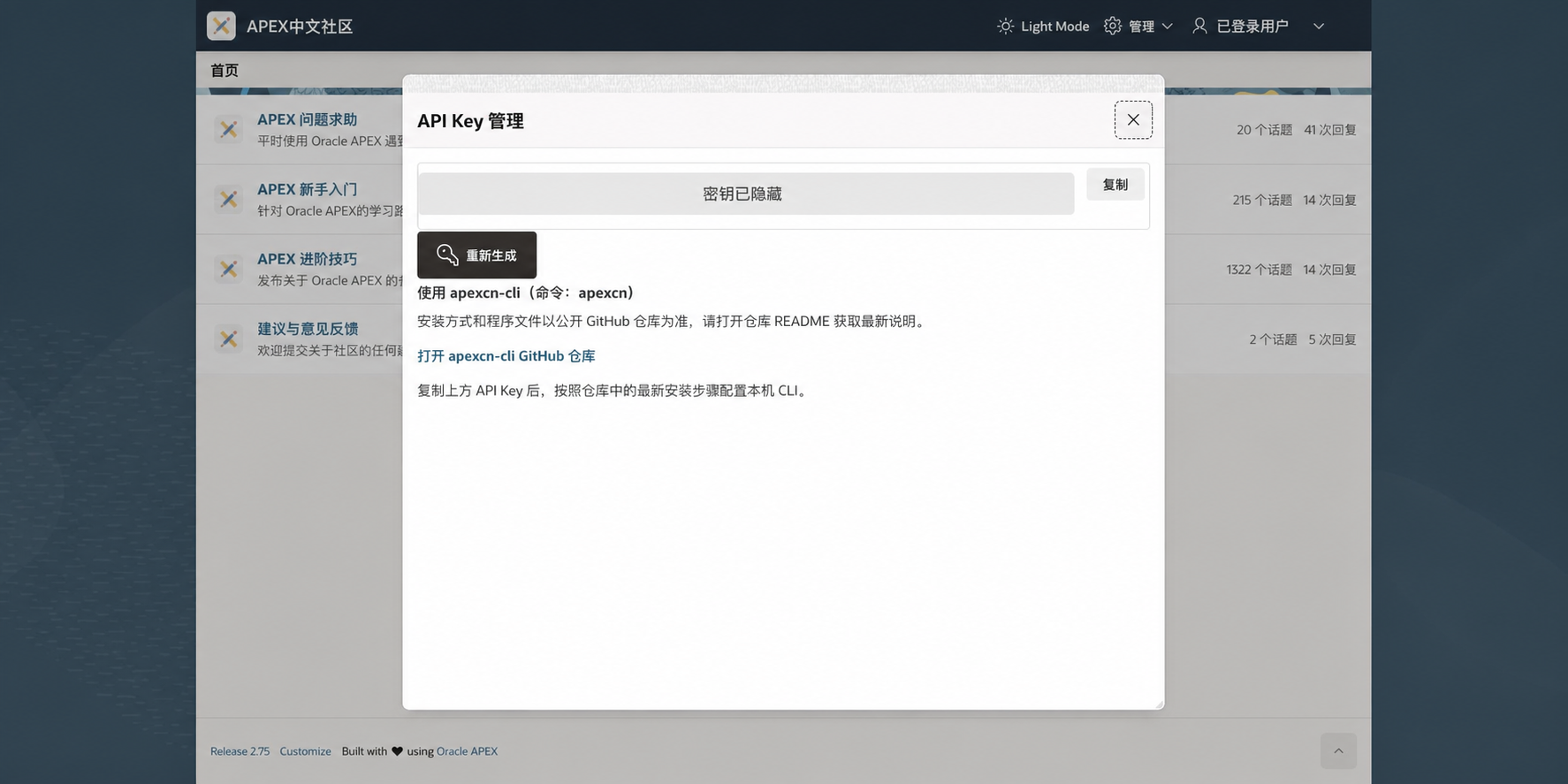Click the APEX中文社区 logo icon
Viewport: 1568px width, 784px height.
tap(221, 26)
